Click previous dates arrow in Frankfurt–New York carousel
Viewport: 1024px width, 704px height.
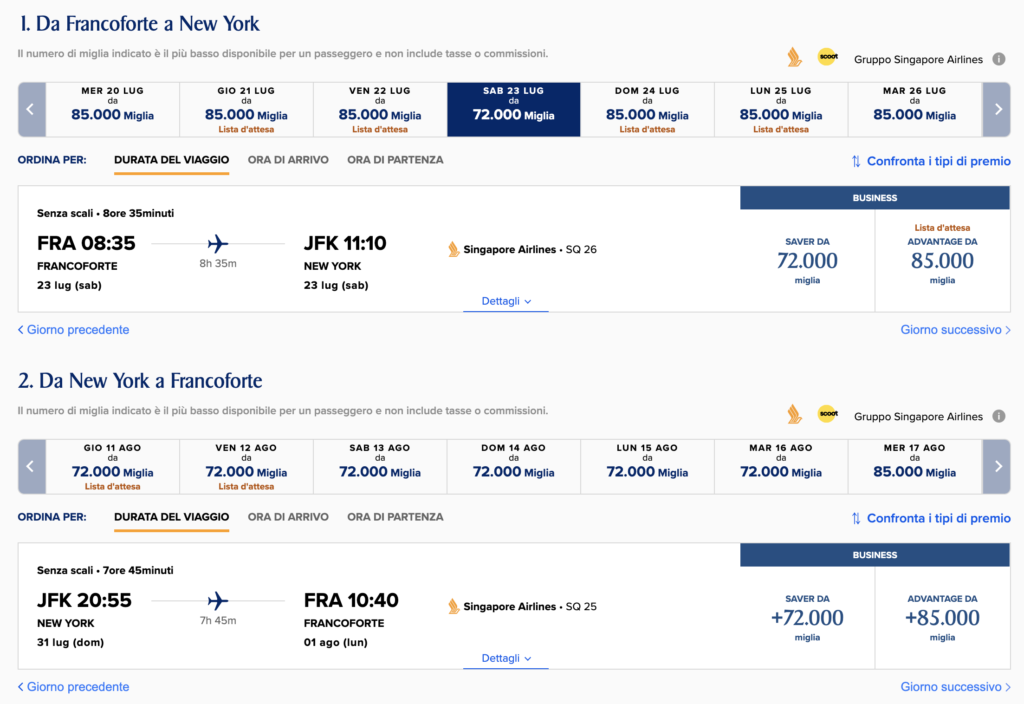31,110
